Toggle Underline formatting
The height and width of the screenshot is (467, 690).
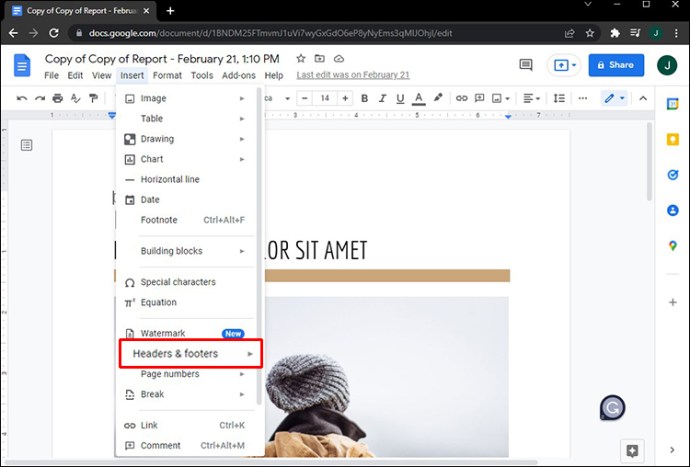tap(400, 98)
